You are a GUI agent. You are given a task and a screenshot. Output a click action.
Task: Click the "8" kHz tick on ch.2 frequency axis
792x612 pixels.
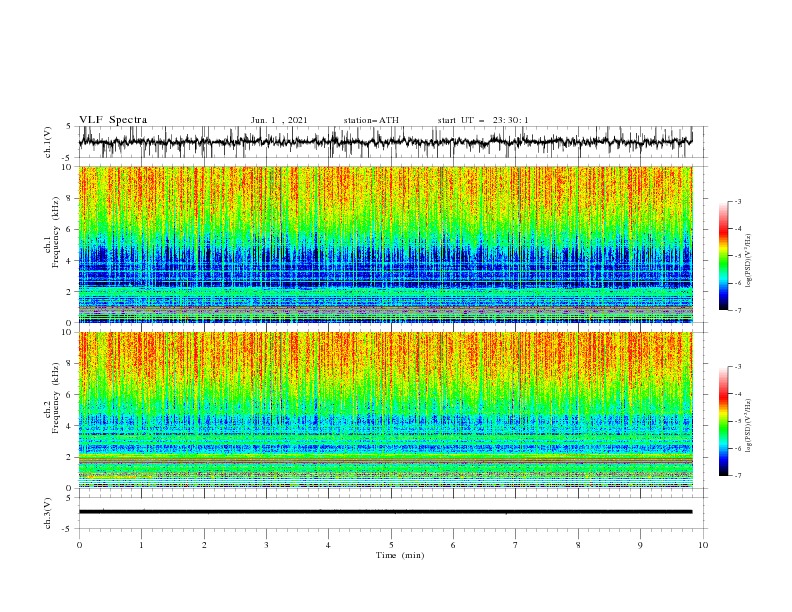point(70,364)
